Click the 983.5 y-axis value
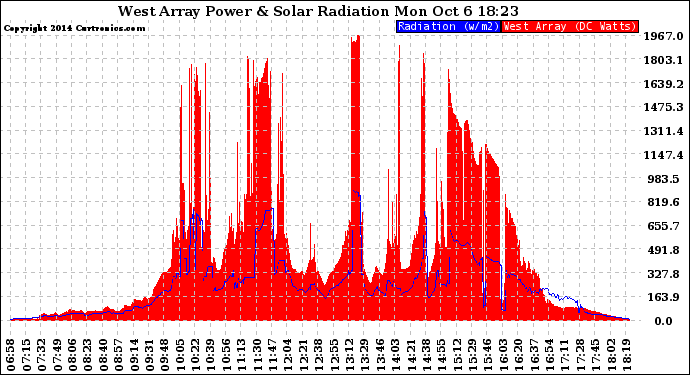 coord(665,179)
